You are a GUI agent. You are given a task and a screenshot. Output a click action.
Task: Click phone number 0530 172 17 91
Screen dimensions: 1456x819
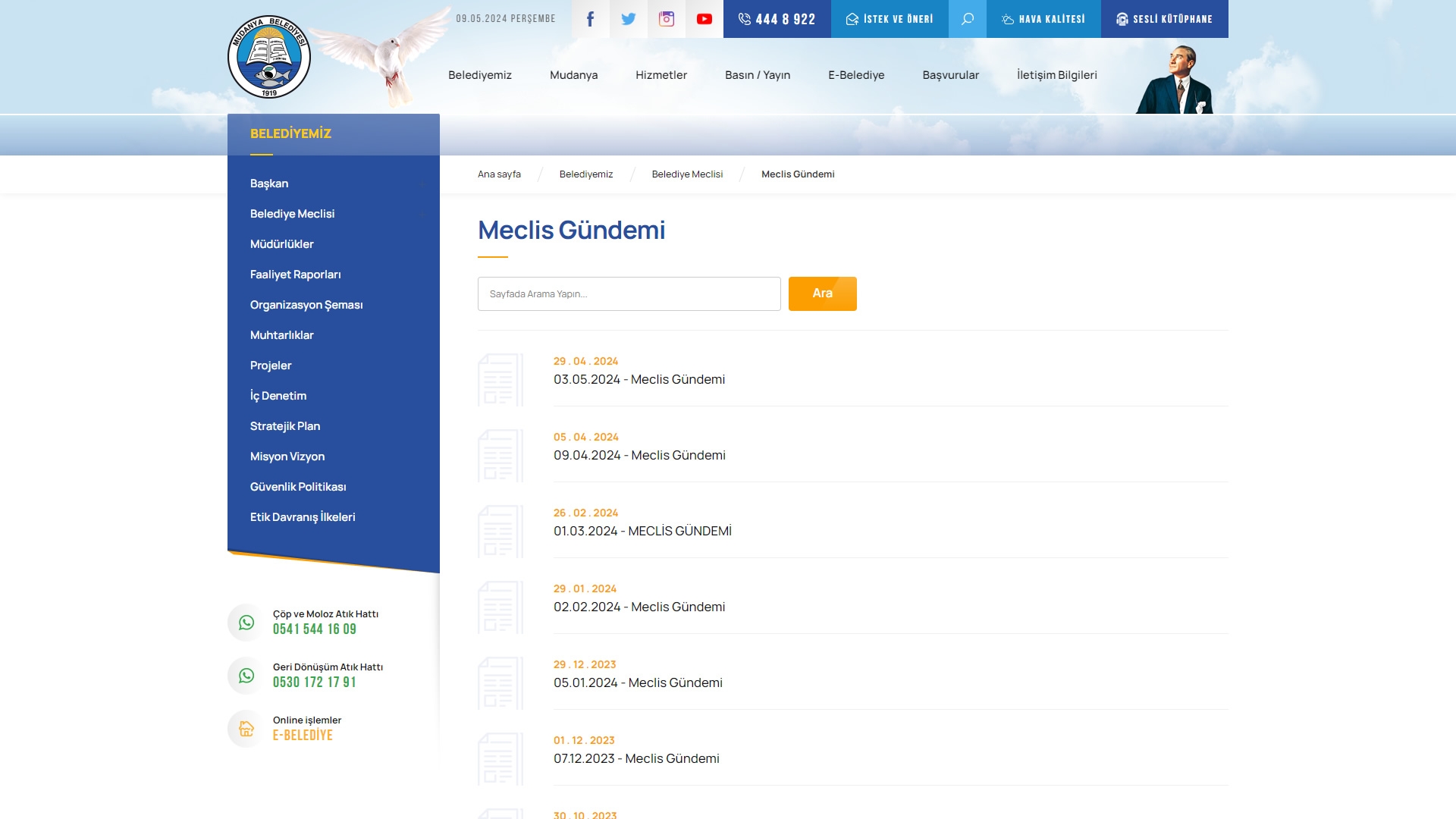pos(315,682)
